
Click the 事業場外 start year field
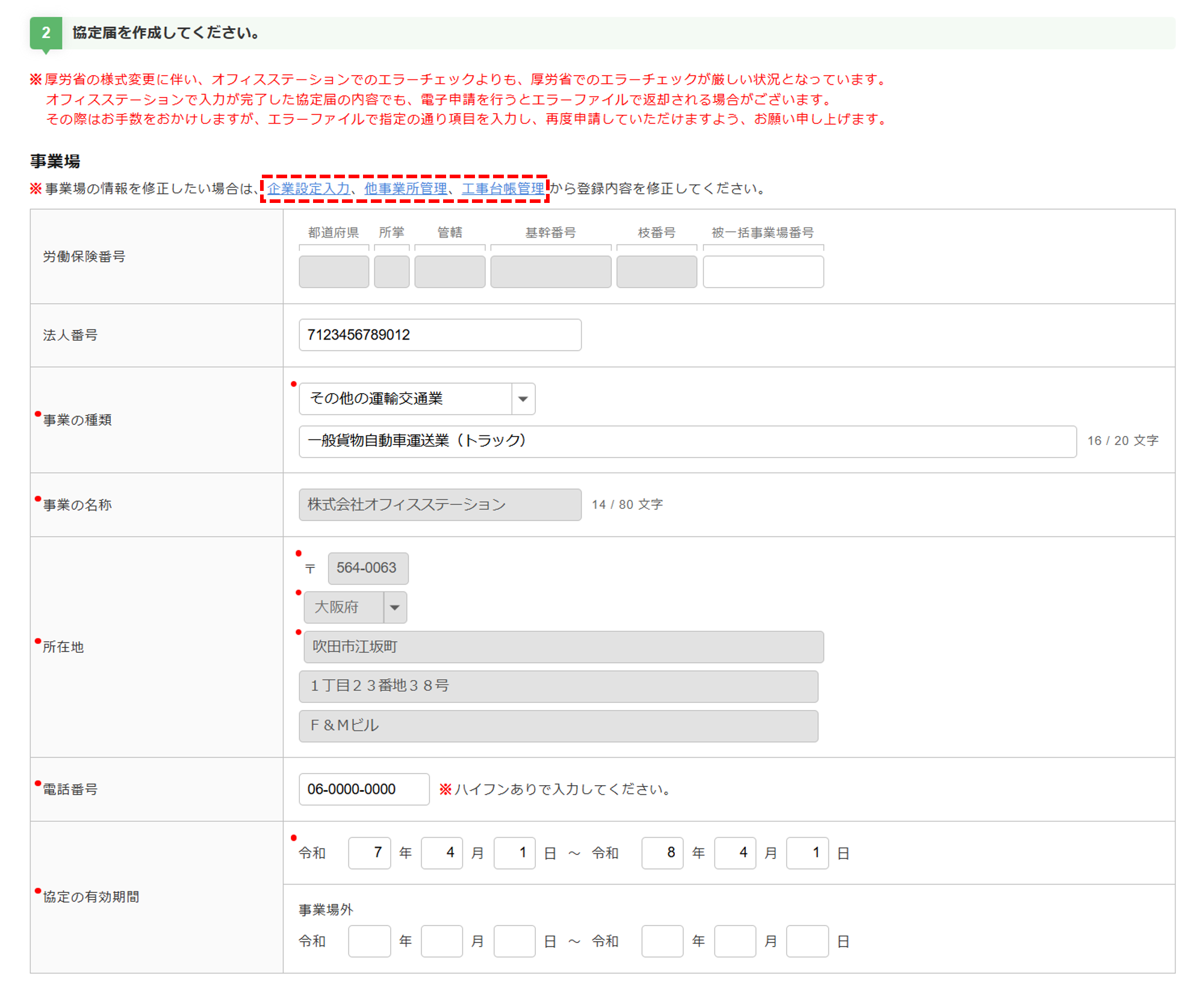369,941
